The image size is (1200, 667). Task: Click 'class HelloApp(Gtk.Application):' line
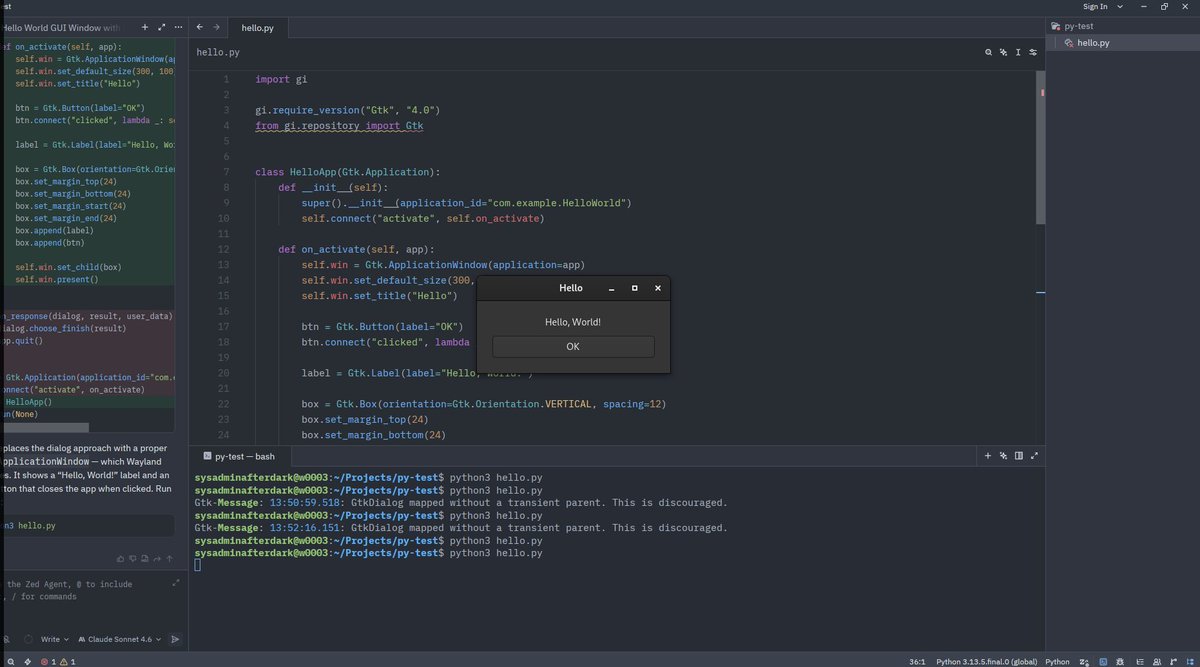point(348,172)
